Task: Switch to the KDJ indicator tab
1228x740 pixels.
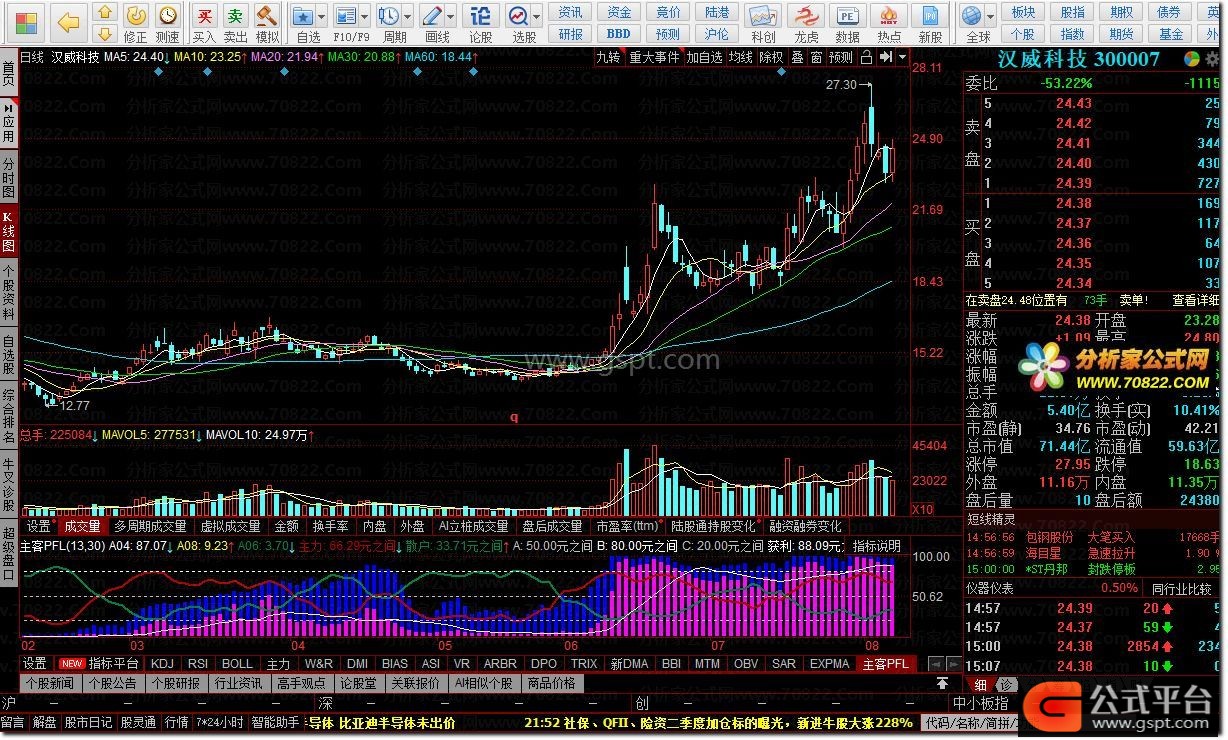Action: pyautogui.click(x=162, y=664)
